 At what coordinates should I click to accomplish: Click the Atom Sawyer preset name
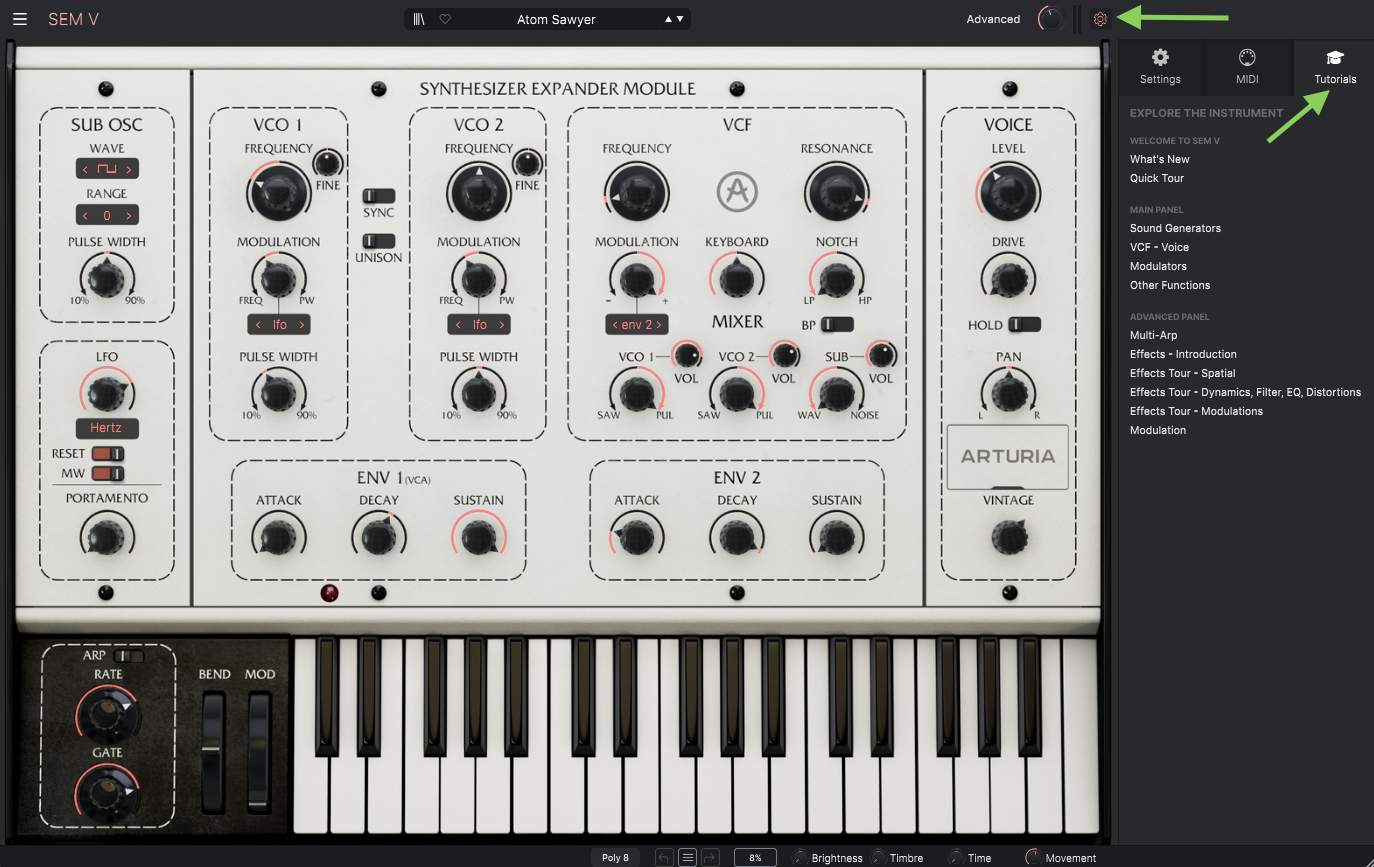[x=556, y=19]
